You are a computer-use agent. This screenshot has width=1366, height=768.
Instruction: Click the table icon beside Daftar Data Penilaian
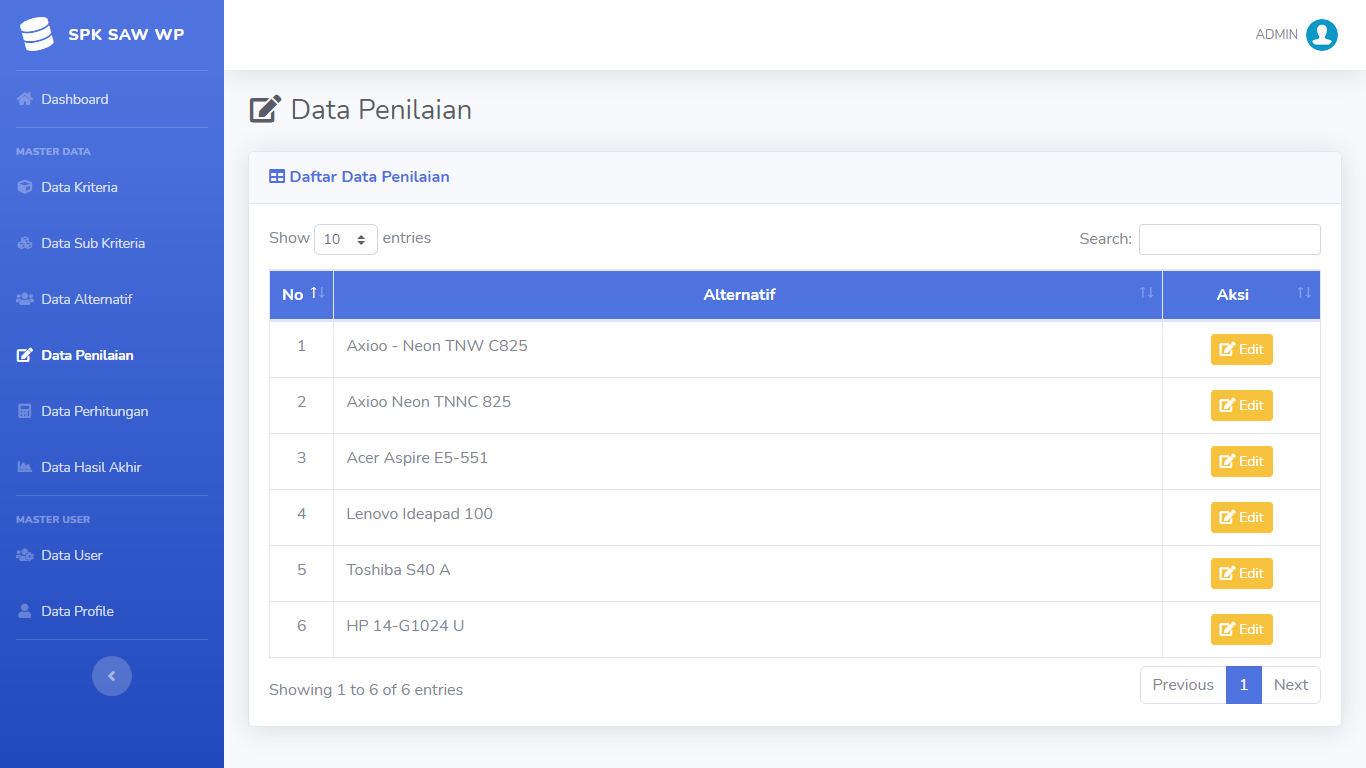pos(277,177)
